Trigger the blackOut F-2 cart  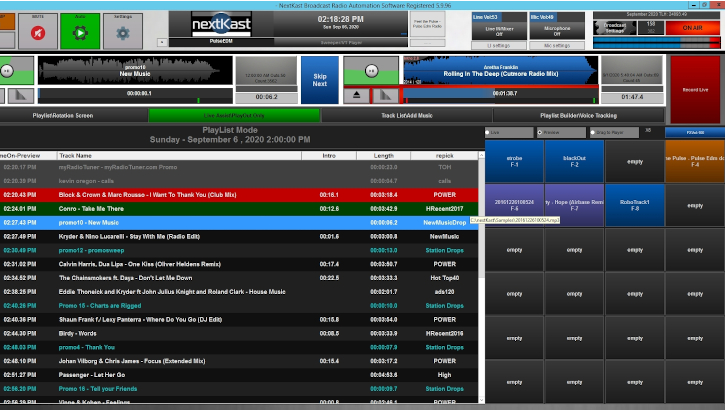[x=574, y=161]
